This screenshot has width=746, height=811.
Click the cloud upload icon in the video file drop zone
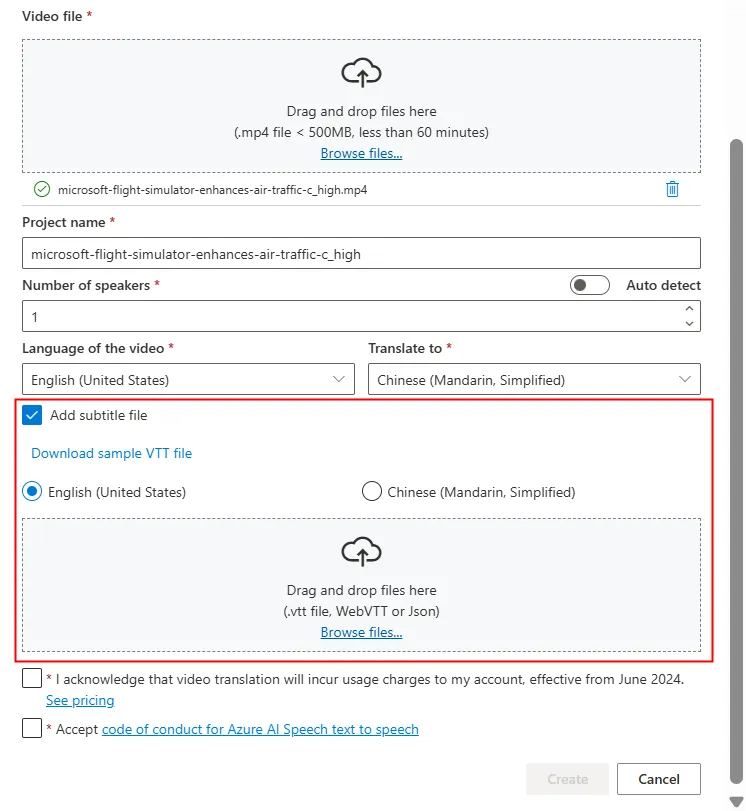(361, 73)
